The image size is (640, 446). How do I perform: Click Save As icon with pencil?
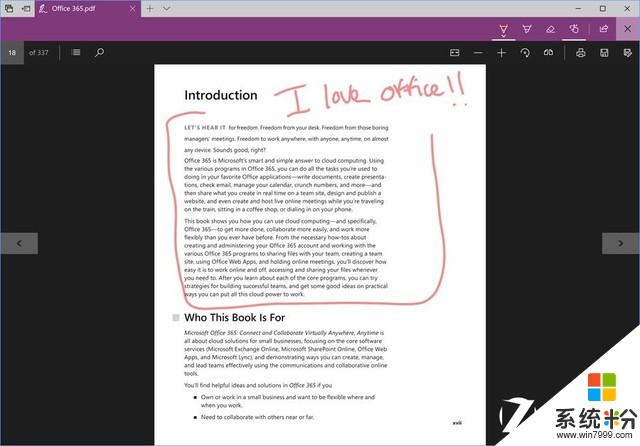click(x=628, y=53)
